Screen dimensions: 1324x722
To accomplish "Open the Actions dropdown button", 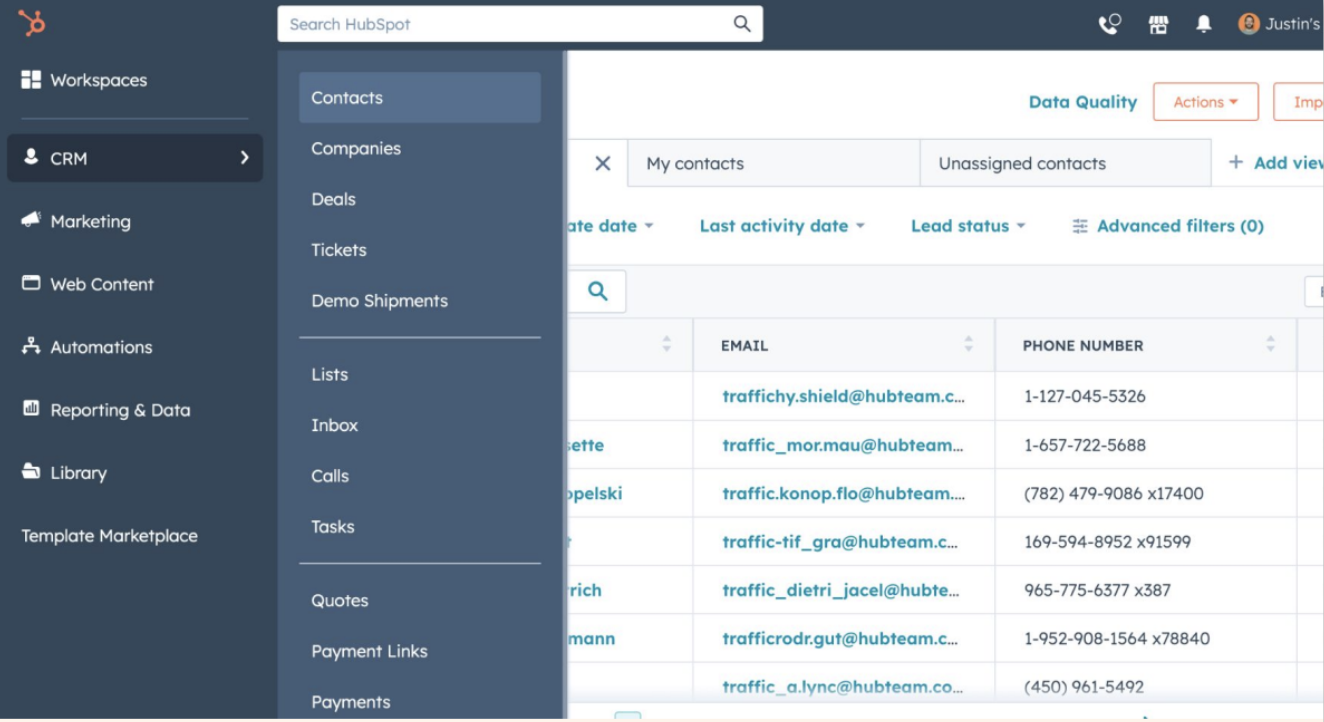I will pos(1206,102).
